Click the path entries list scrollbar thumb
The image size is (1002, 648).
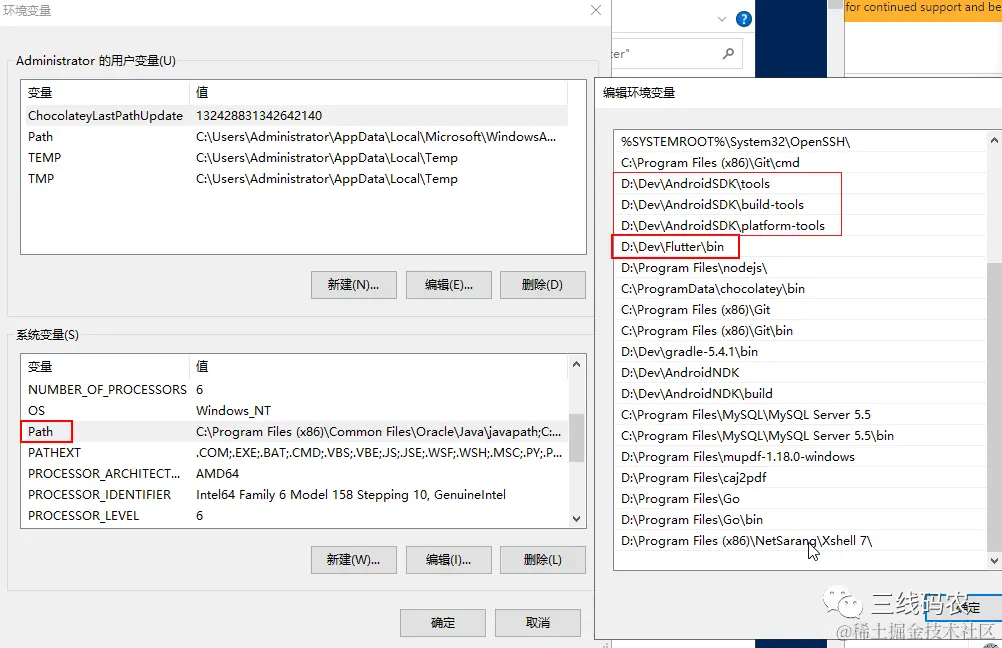click(994, 406)
